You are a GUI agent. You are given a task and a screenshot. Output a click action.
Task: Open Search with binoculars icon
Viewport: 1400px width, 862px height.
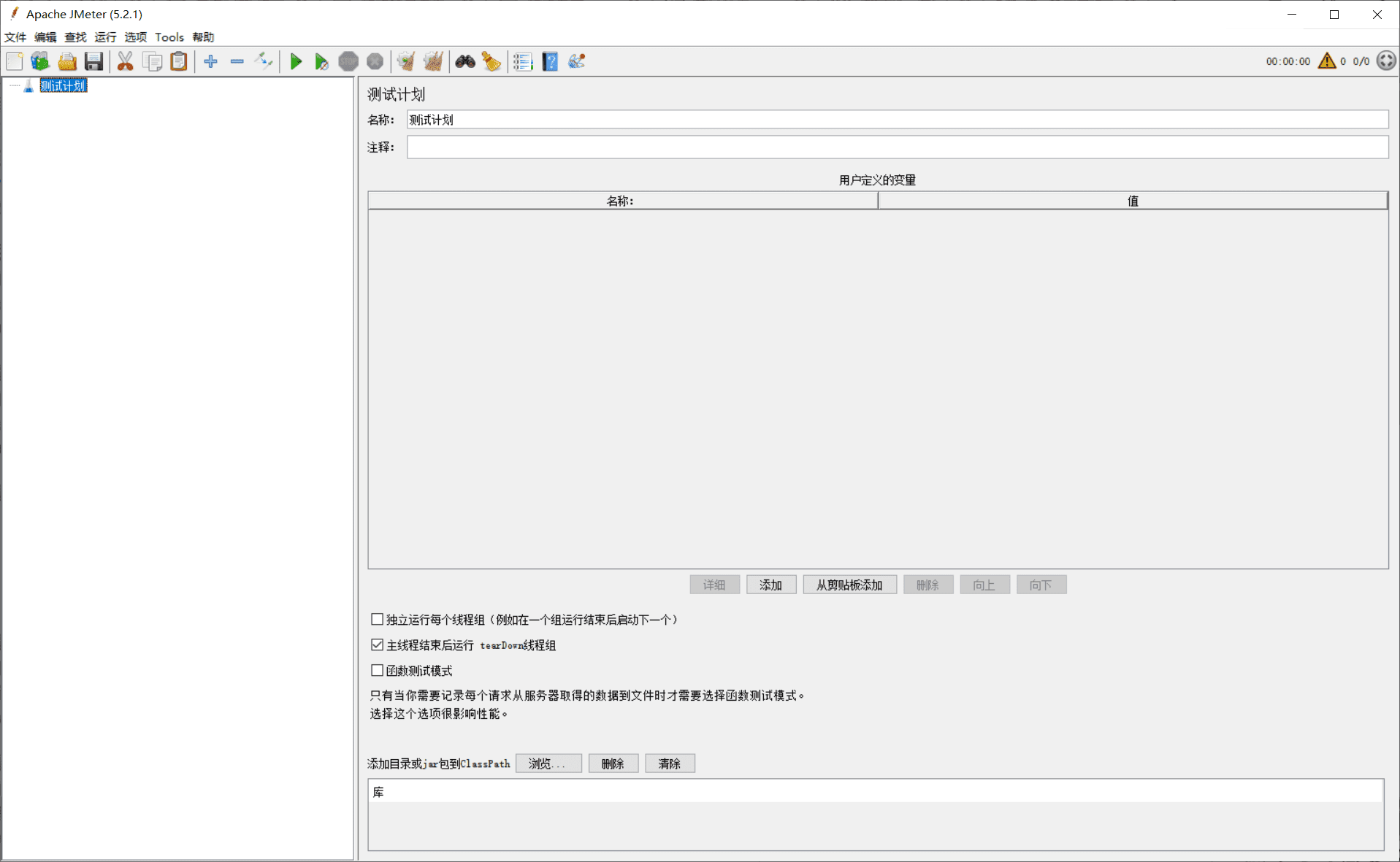click(x=465, y=61)
